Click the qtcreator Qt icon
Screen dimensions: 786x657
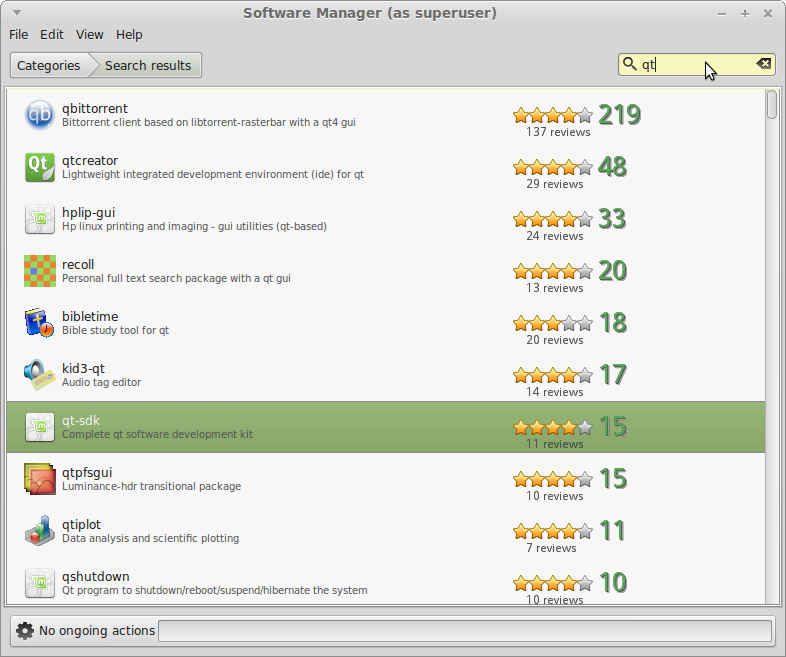[40, 167]
